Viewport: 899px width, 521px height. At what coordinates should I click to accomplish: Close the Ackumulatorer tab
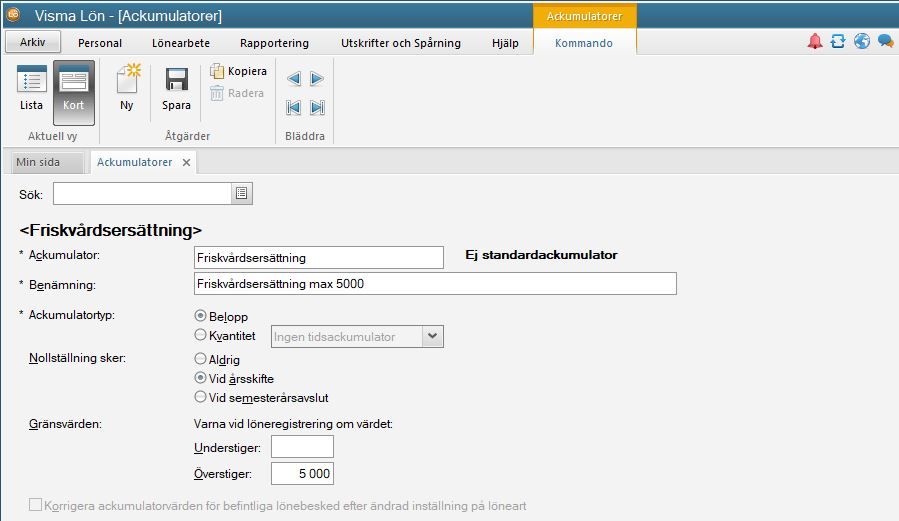pos(186,163)
